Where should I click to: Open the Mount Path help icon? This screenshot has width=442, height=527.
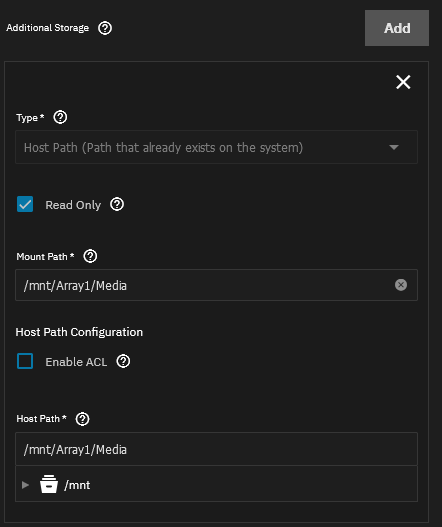pyautogui.click(x=90, y=256)
